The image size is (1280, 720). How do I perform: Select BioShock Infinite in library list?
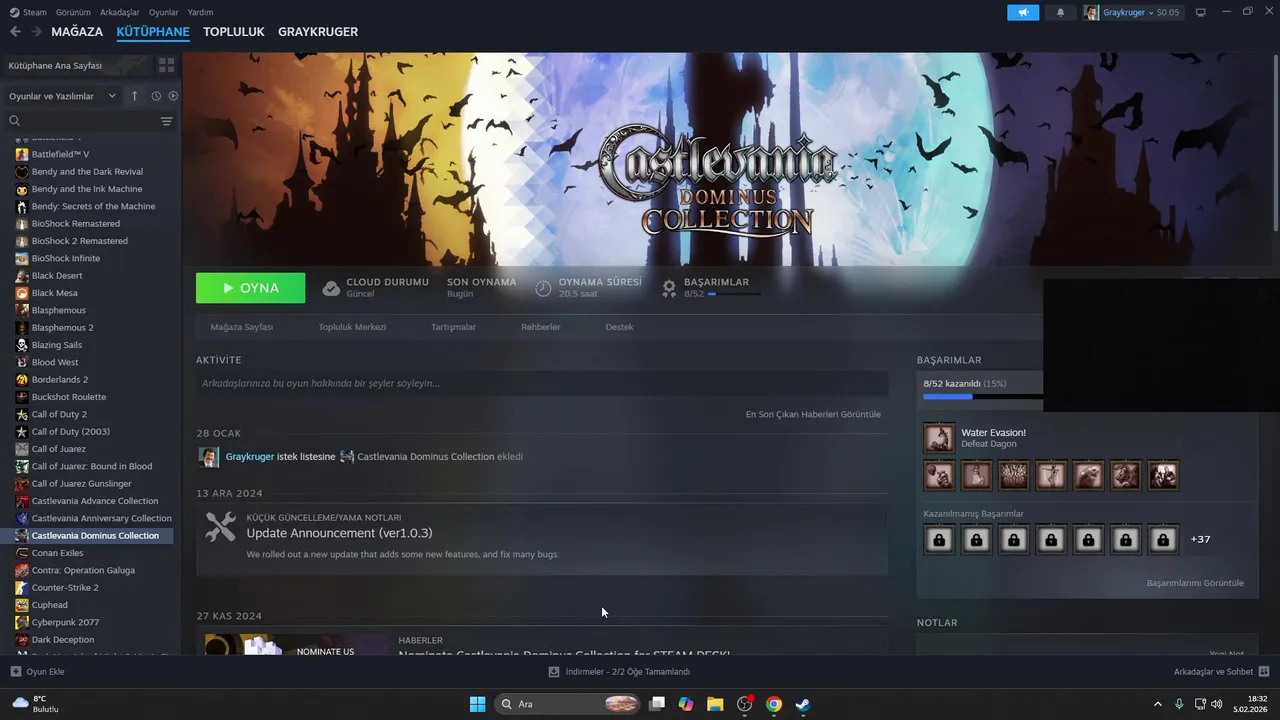66,258
